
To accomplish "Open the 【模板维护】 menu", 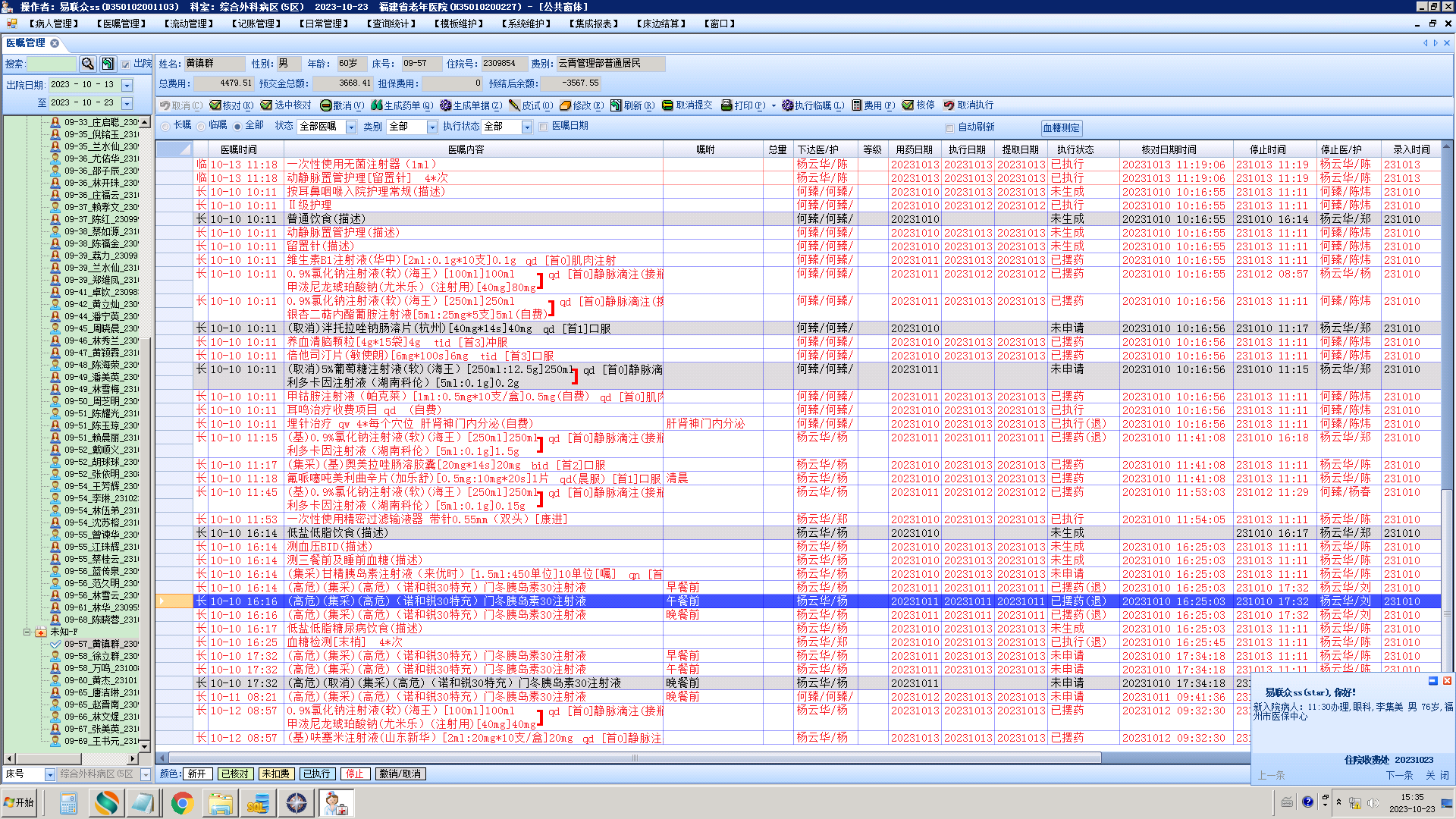I will click(460, 24).
